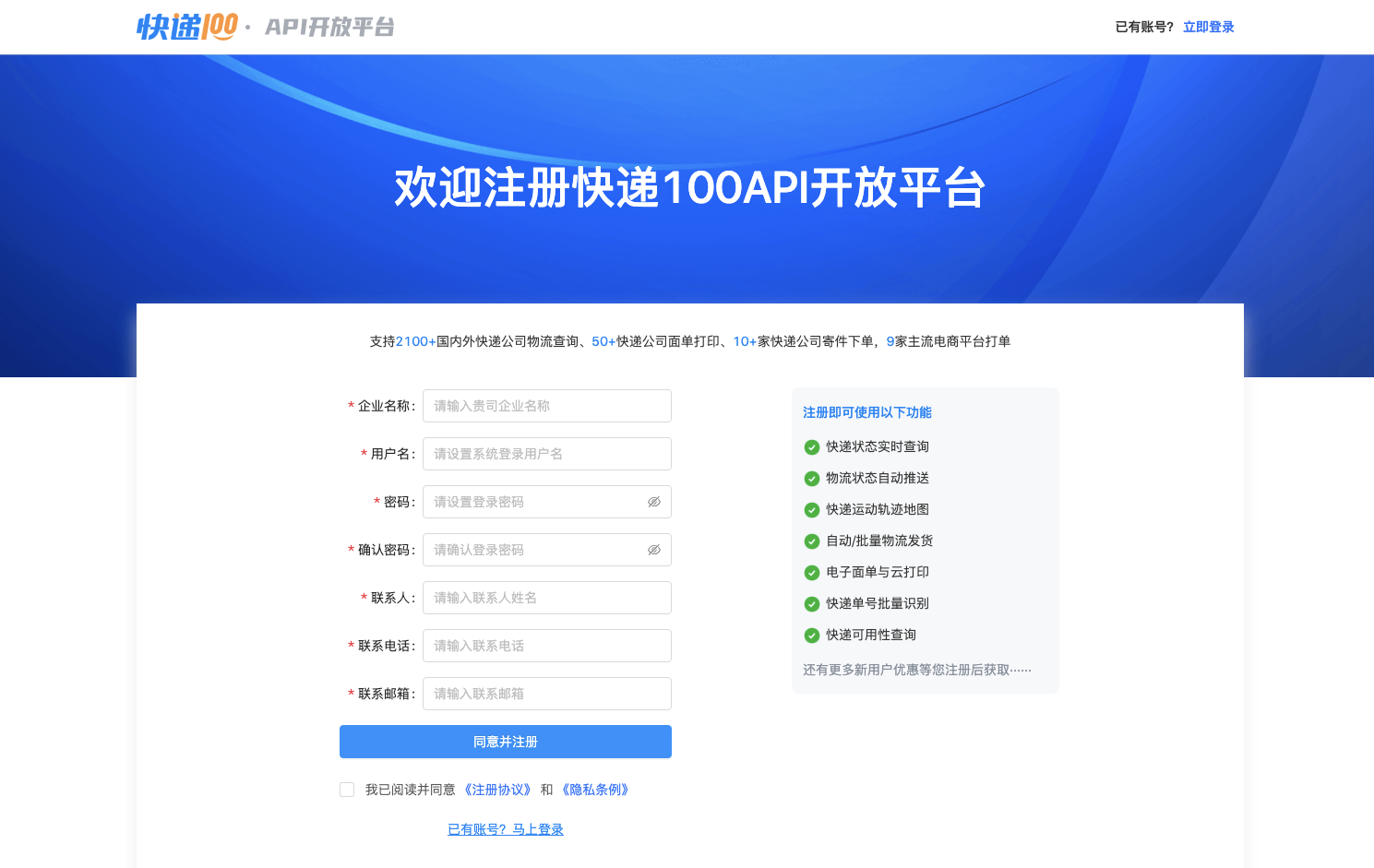Screen dimensions: 1374x868
Task: Click green check icon beside 快递状态实时查询
Action: pos(812,447)
